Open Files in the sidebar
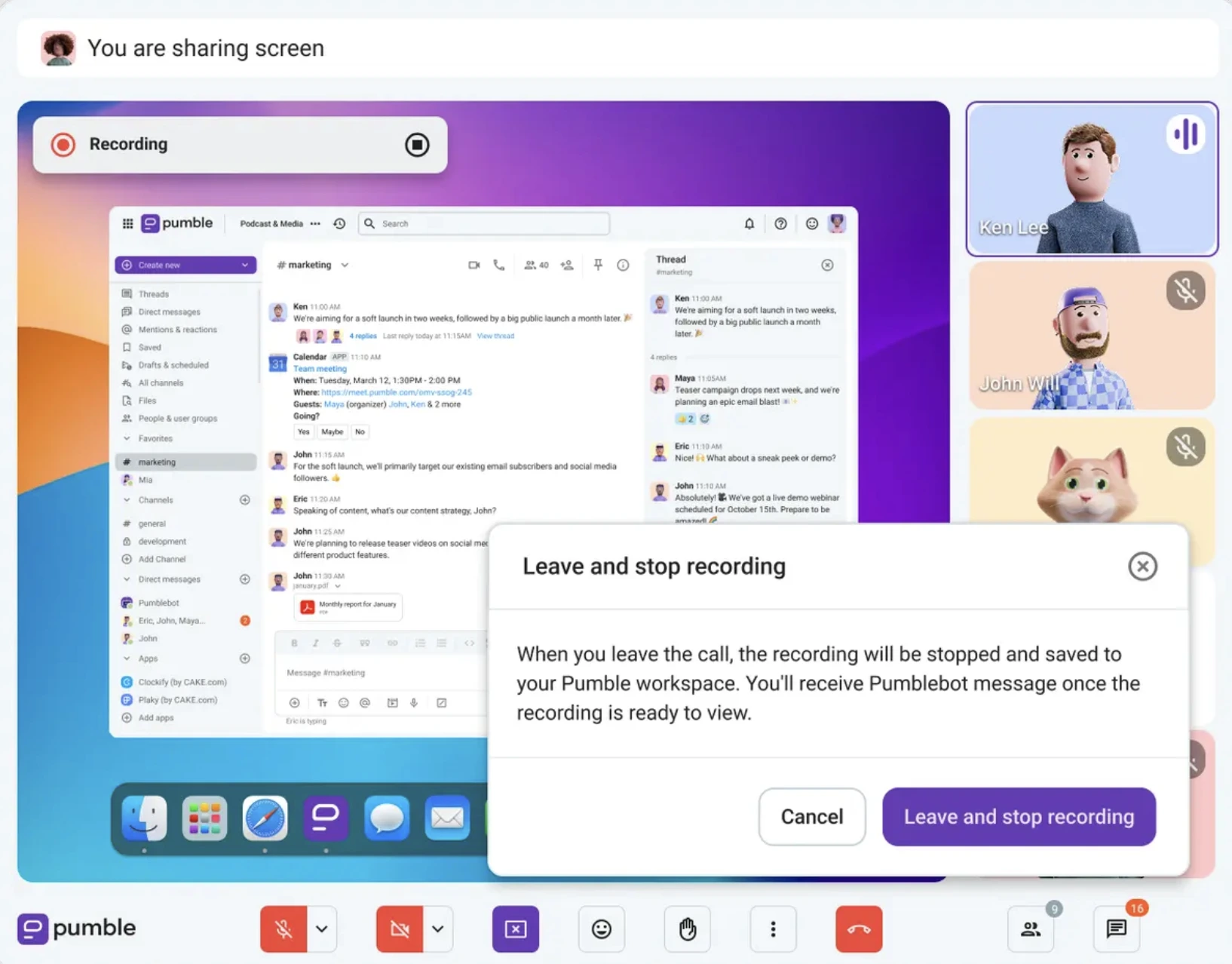 tap(147, 401)
